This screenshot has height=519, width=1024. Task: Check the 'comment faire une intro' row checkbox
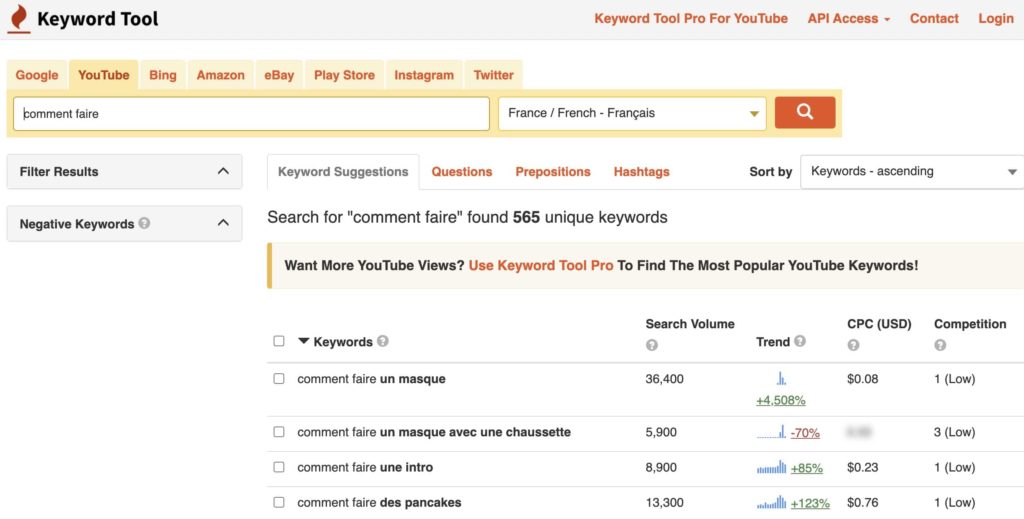[x=279, y=467]
